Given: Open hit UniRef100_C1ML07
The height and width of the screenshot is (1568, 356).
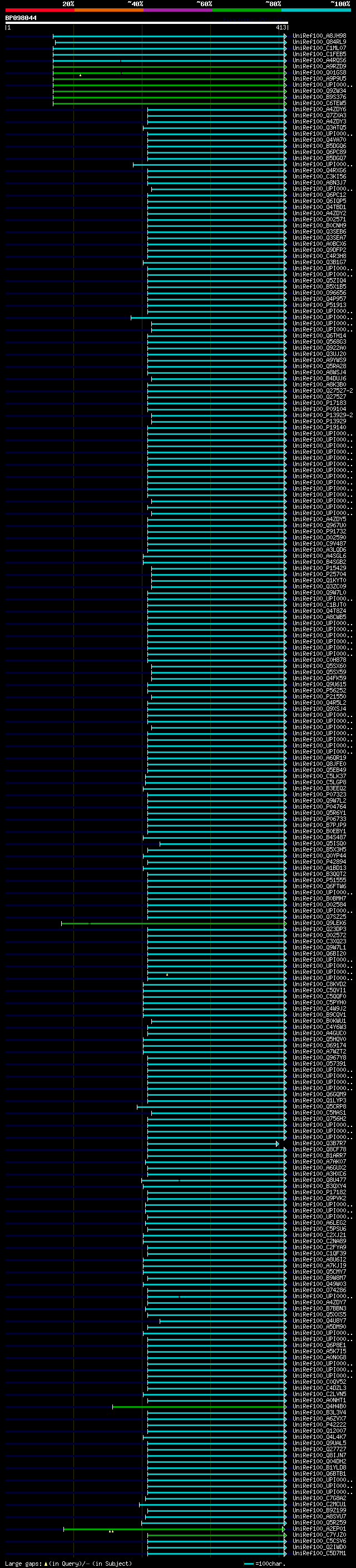Looking at the screenshot, I should 319,48.
